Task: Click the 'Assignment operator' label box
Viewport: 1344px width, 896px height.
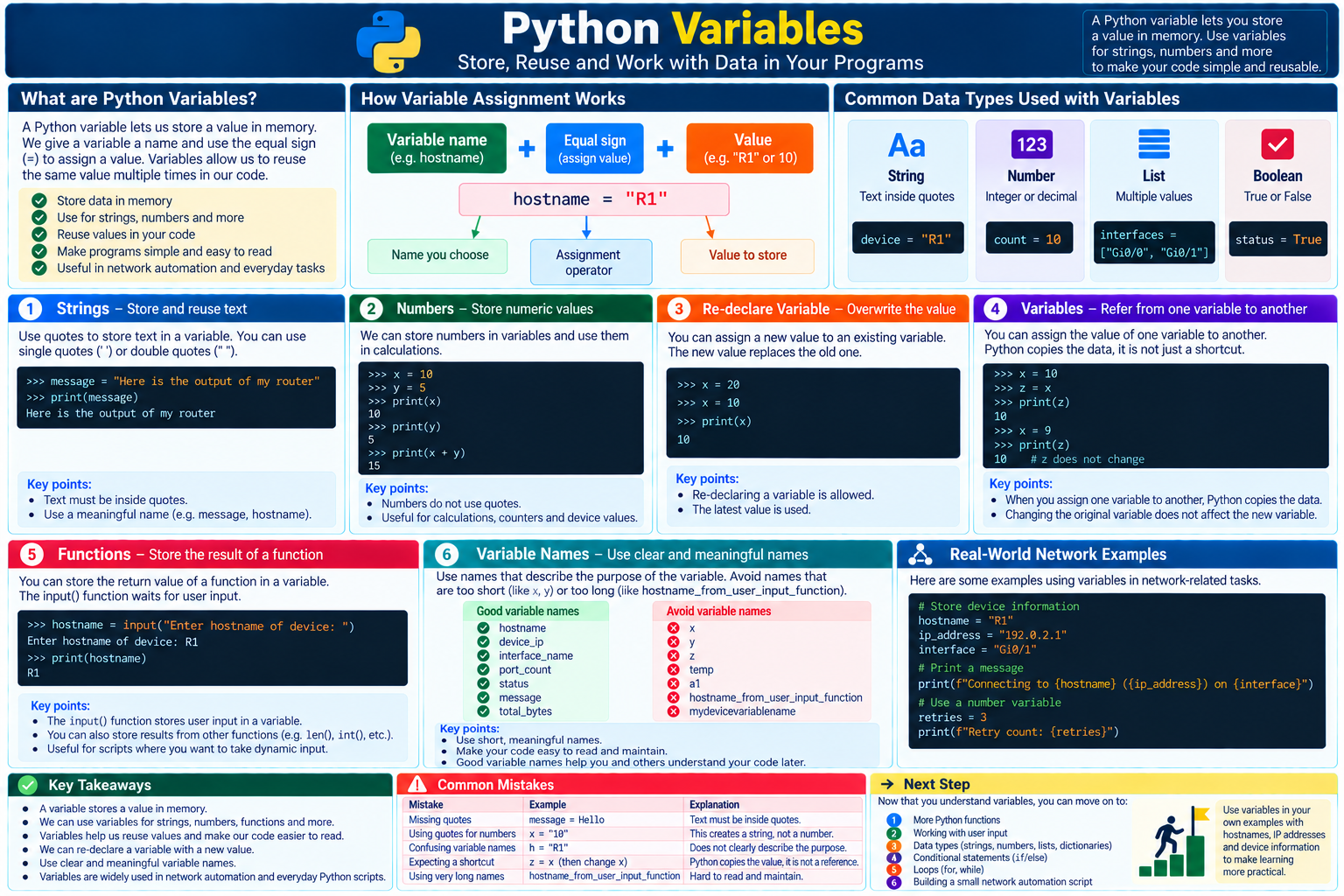Action: (591, 262)
